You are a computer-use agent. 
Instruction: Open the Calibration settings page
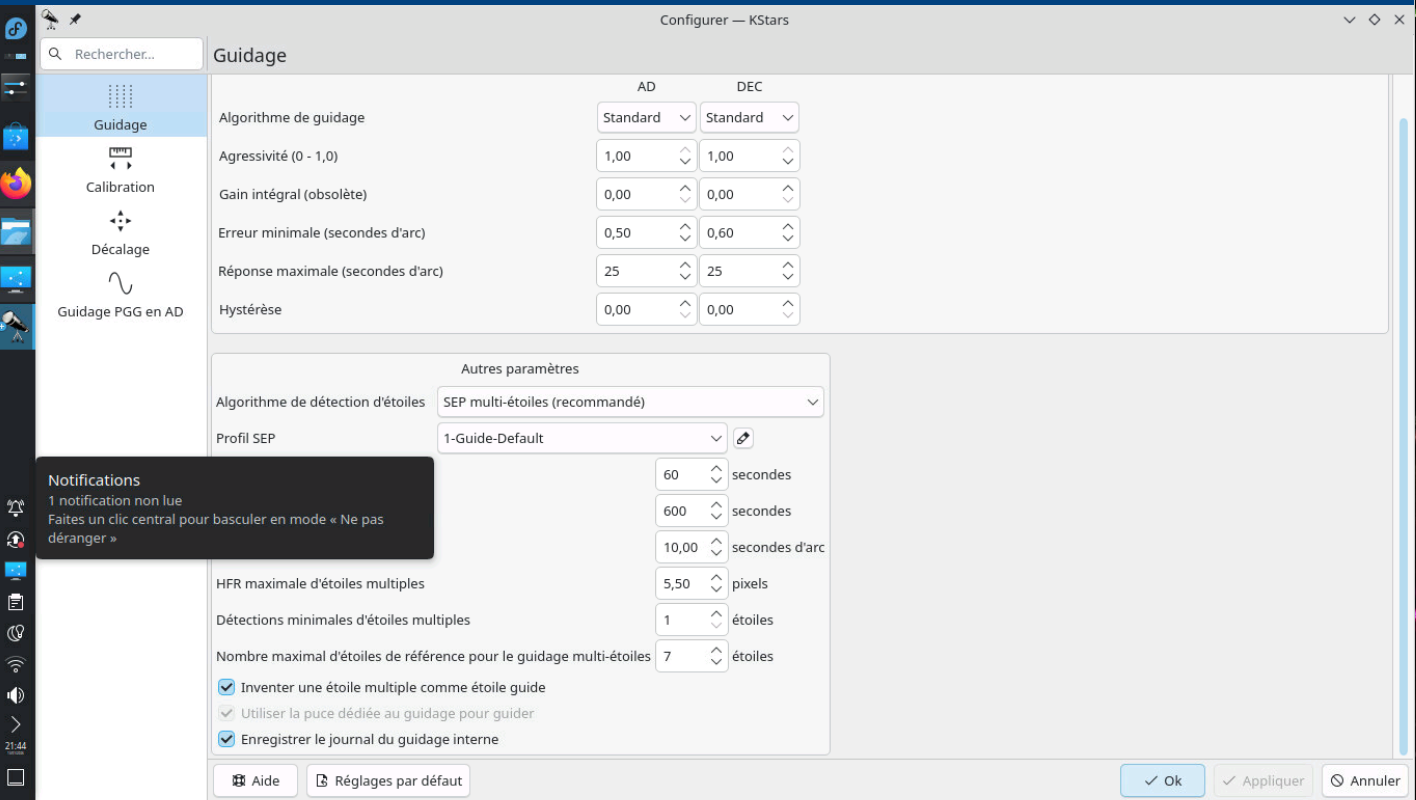click(120, 170)
